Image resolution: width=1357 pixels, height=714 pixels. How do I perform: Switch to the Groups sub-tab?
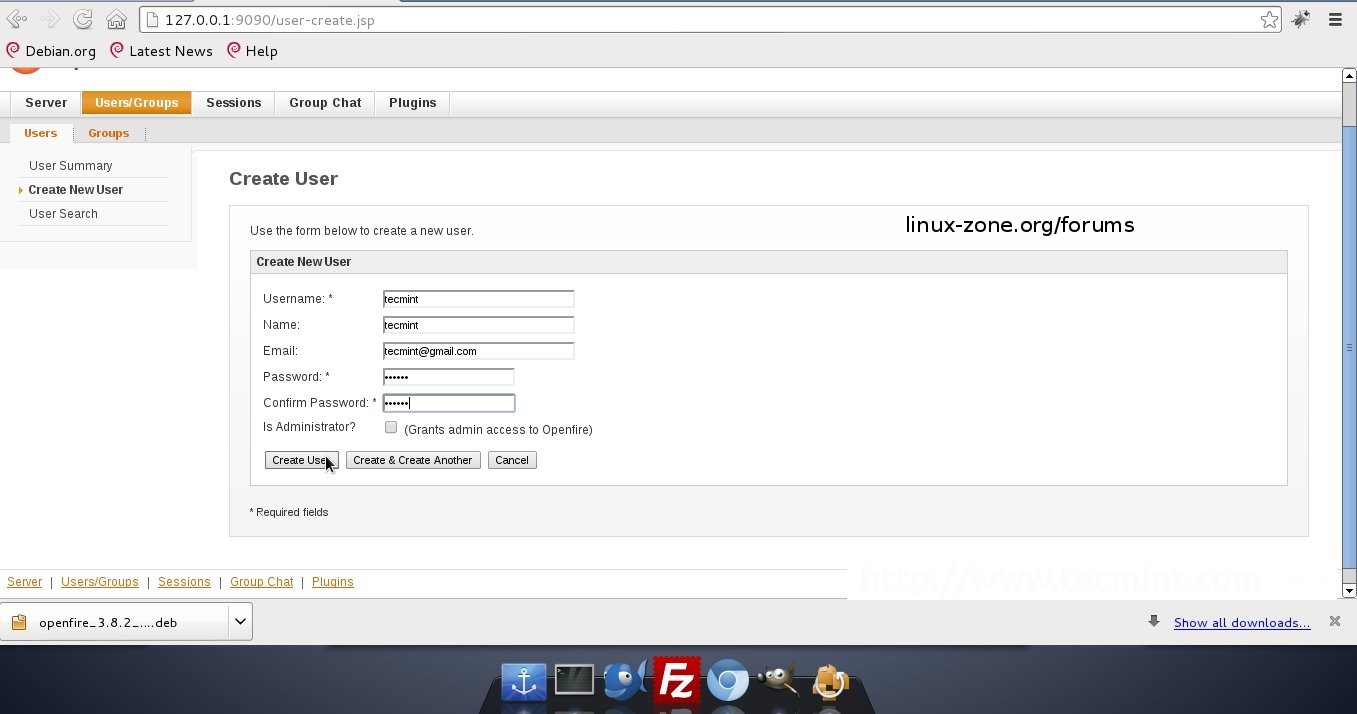[x=108, y=133]
